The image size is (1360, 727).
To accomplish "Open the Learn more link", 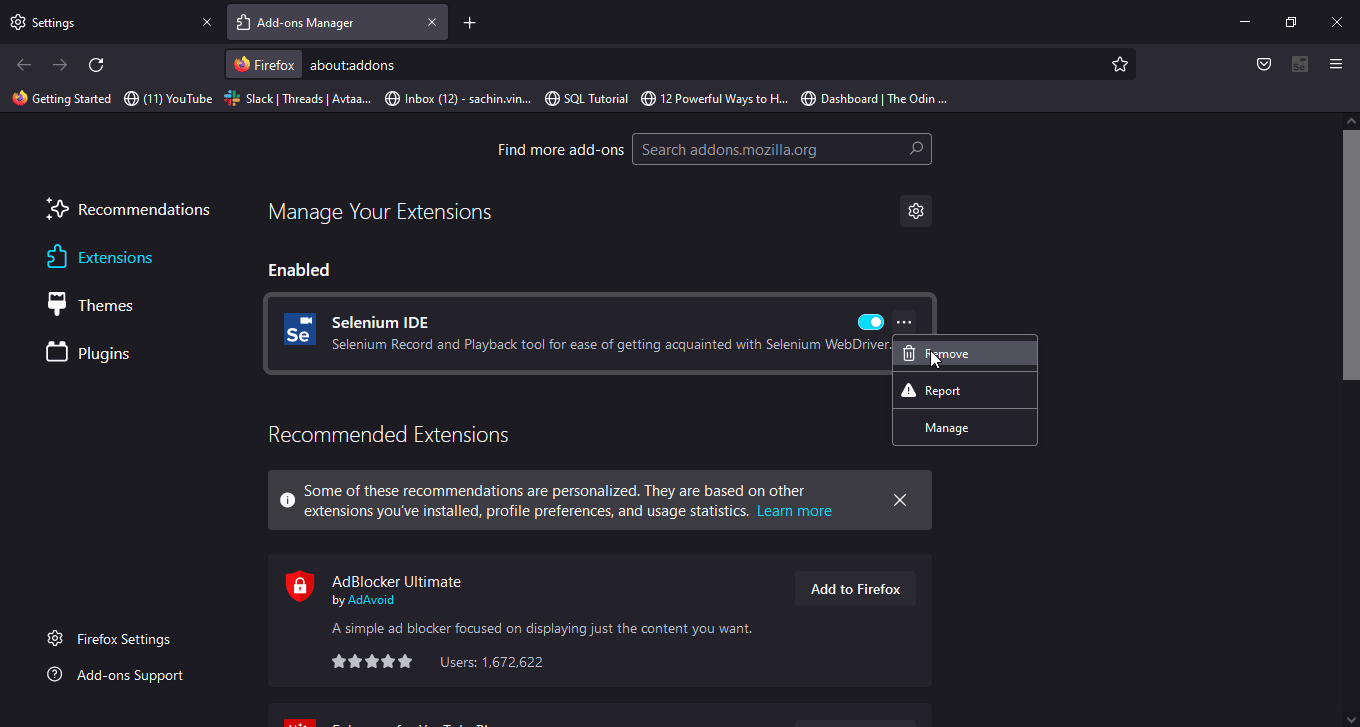I will [x=794, y=511].
